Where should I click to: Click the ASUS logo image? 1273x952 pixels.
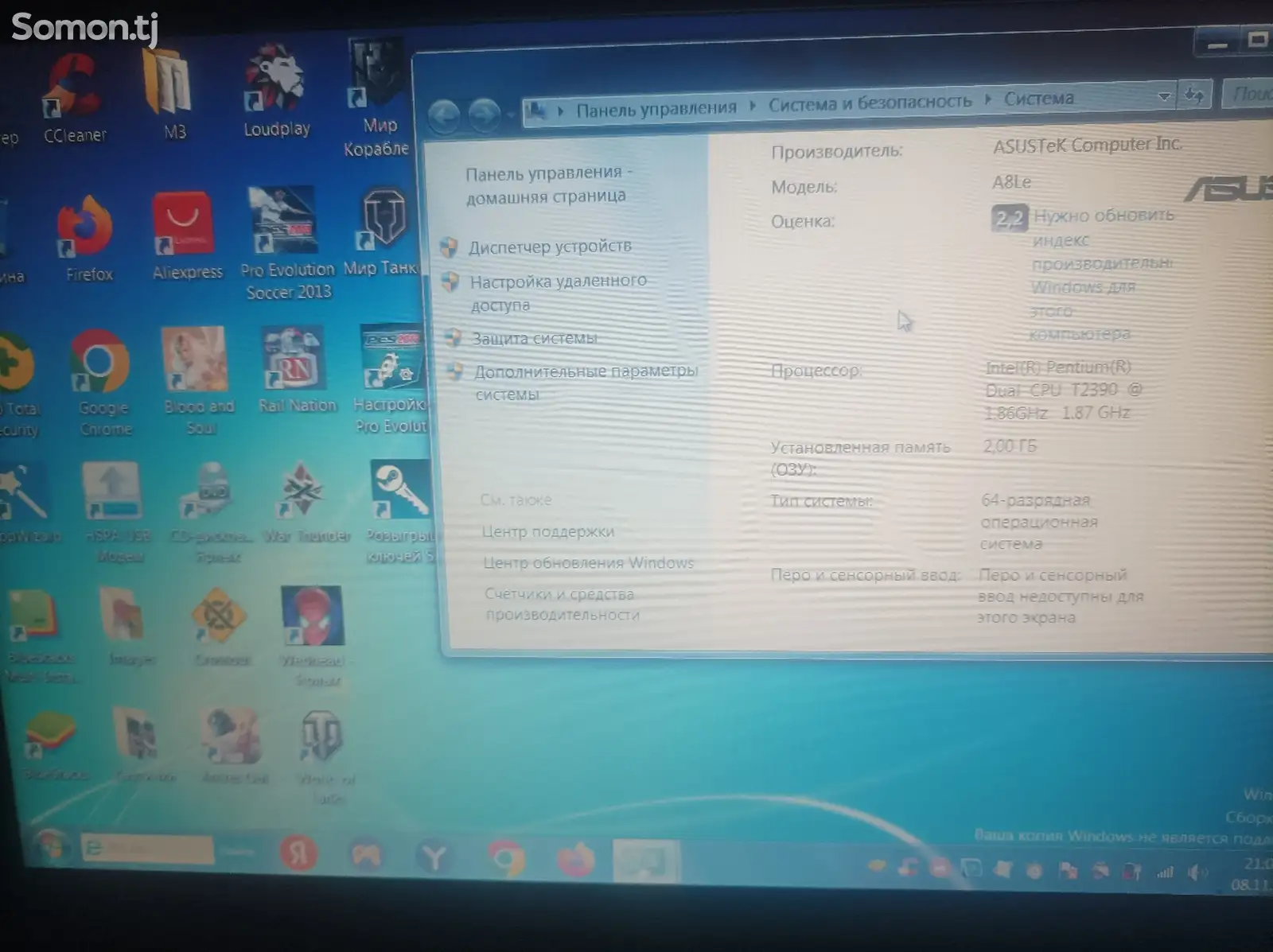coord(1228,188)
